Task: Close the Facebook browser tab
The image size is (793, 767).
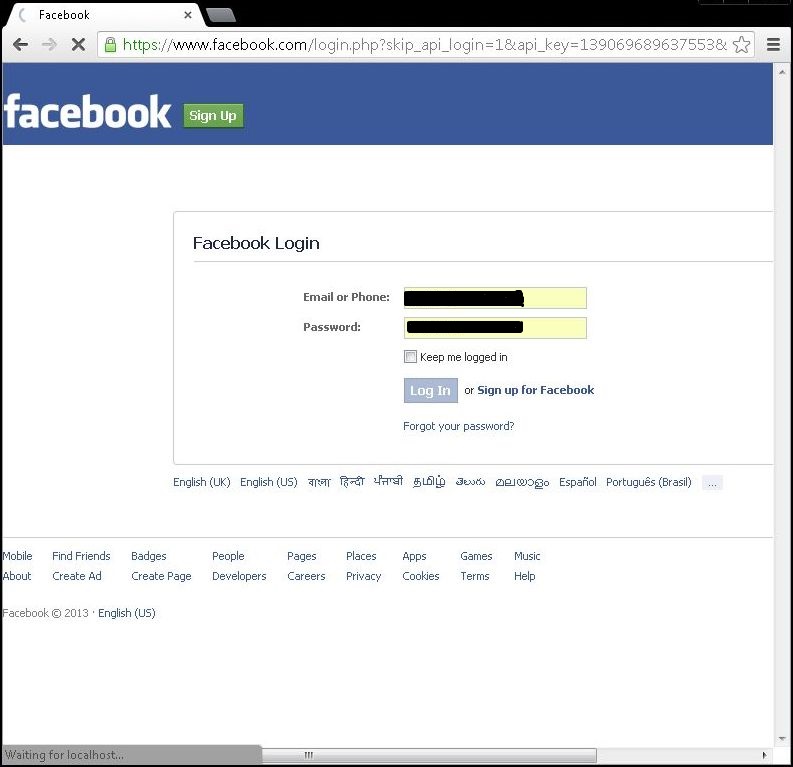Action: click(x=188, y=15)
